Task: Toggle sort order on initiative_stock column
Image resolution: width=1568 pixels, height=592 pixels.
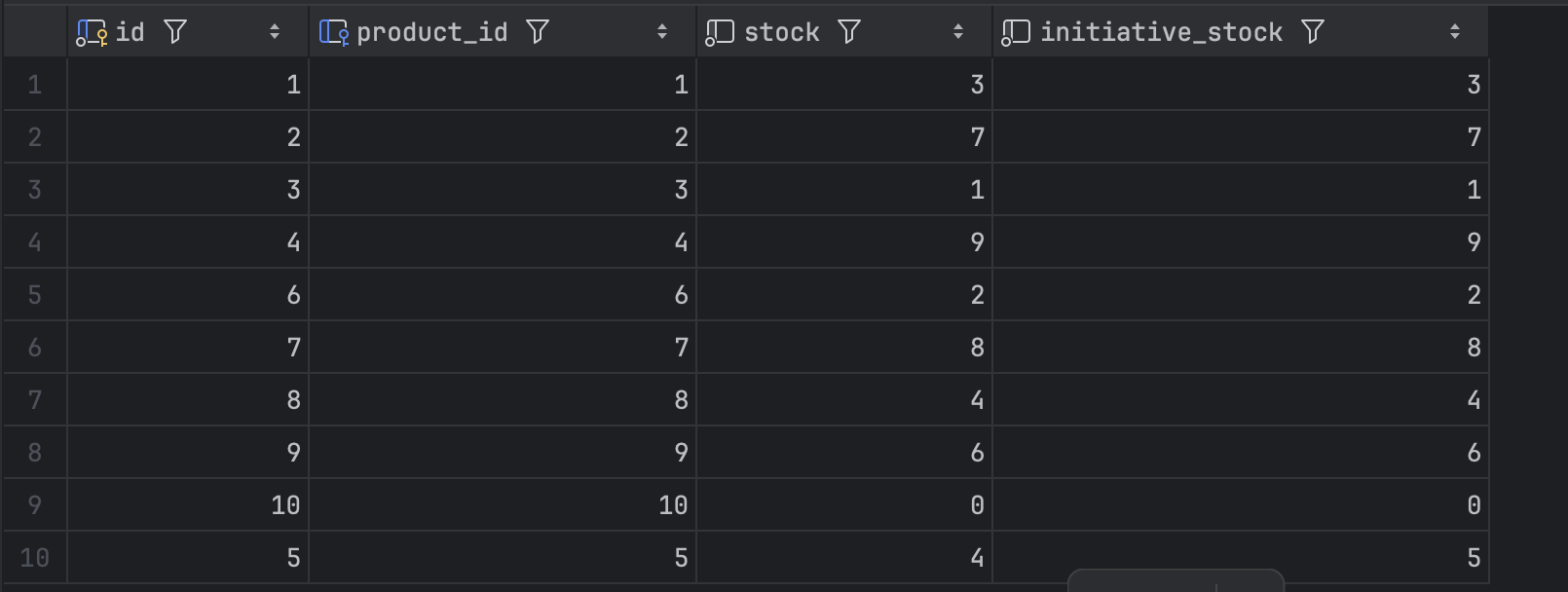Action: tap(1455, 32)
